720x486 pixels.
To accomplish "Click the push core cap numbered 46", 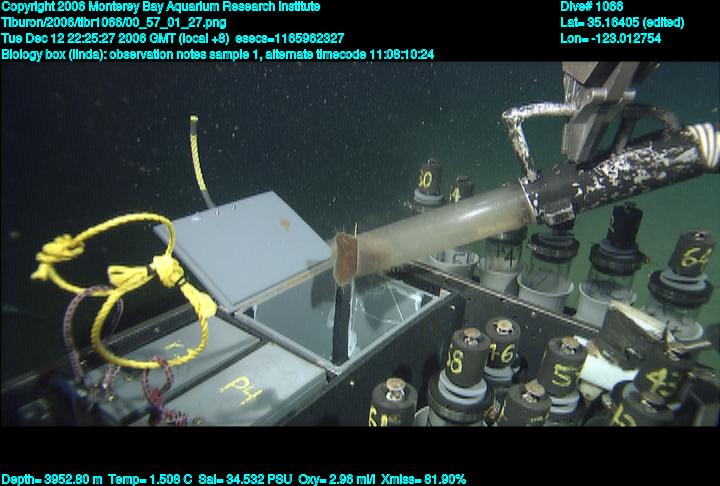I will point(502,343).
